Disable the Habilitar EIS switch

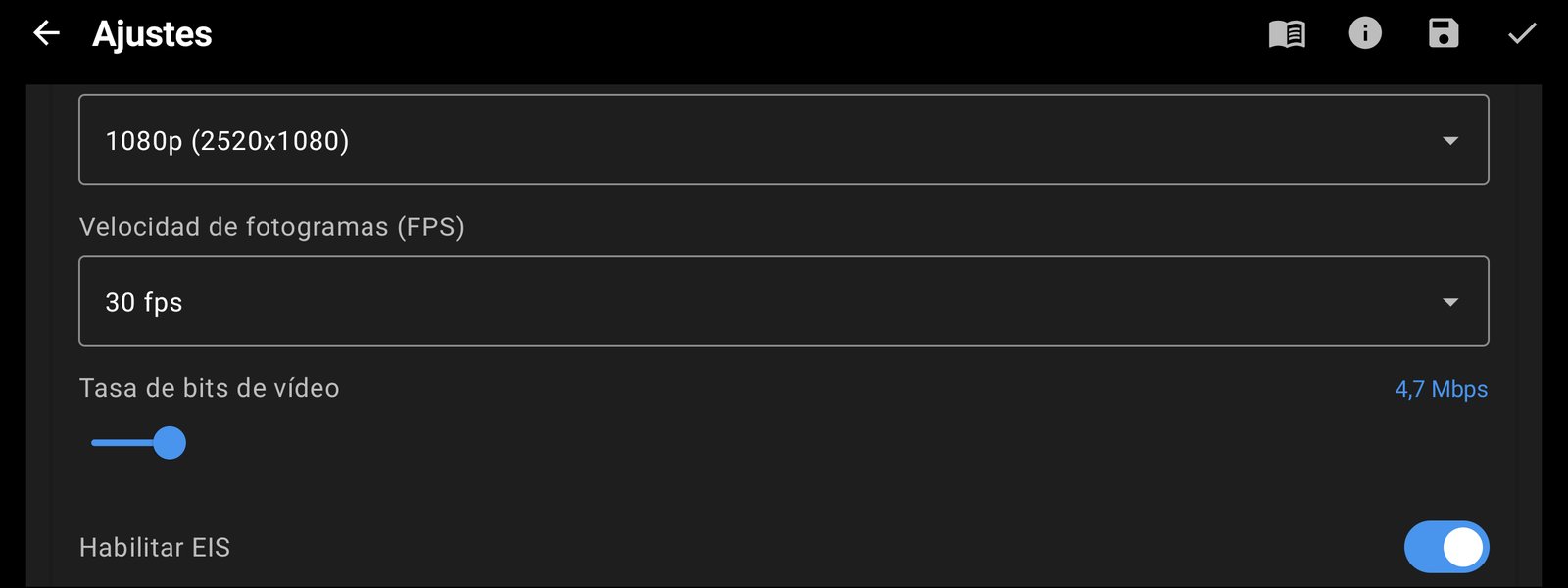1446,547
